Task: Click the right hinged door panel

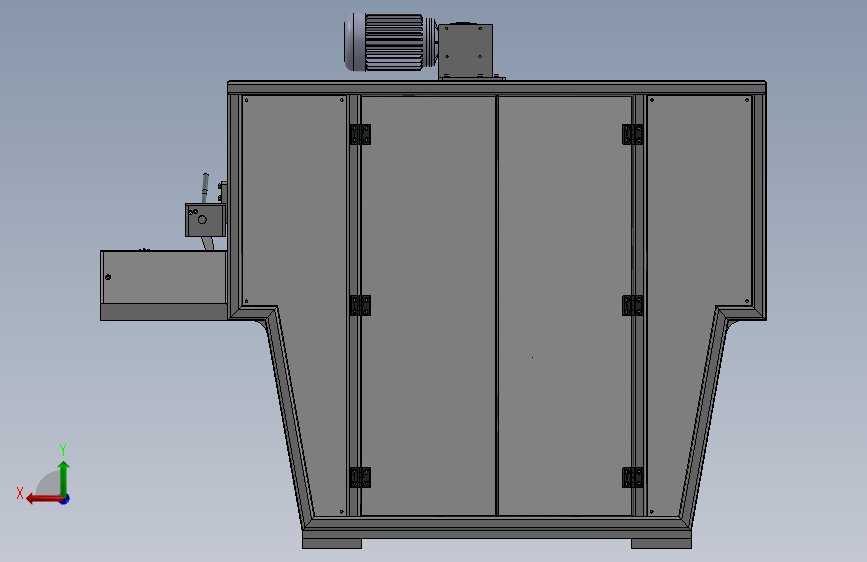Action: pos(565,305)
